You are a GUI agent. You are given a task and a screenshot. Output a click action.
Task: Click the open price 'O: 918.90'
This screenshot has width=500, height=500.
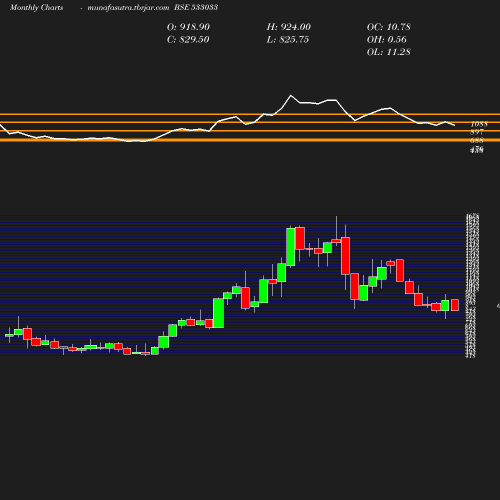click(x=188, y=27)
